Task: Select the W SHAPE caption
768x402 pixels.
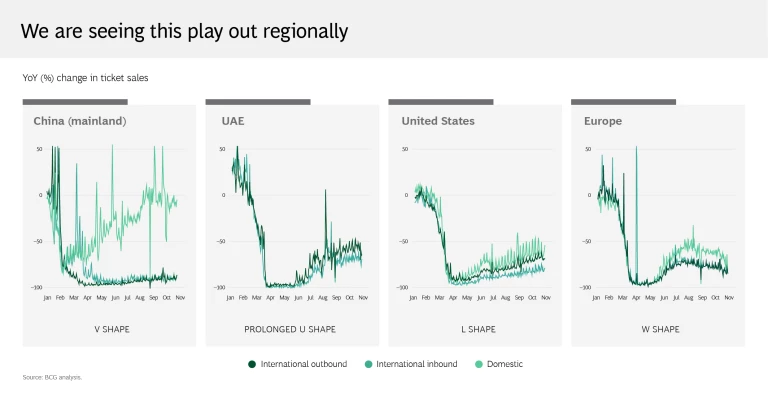Action: (x=657, y=328)
